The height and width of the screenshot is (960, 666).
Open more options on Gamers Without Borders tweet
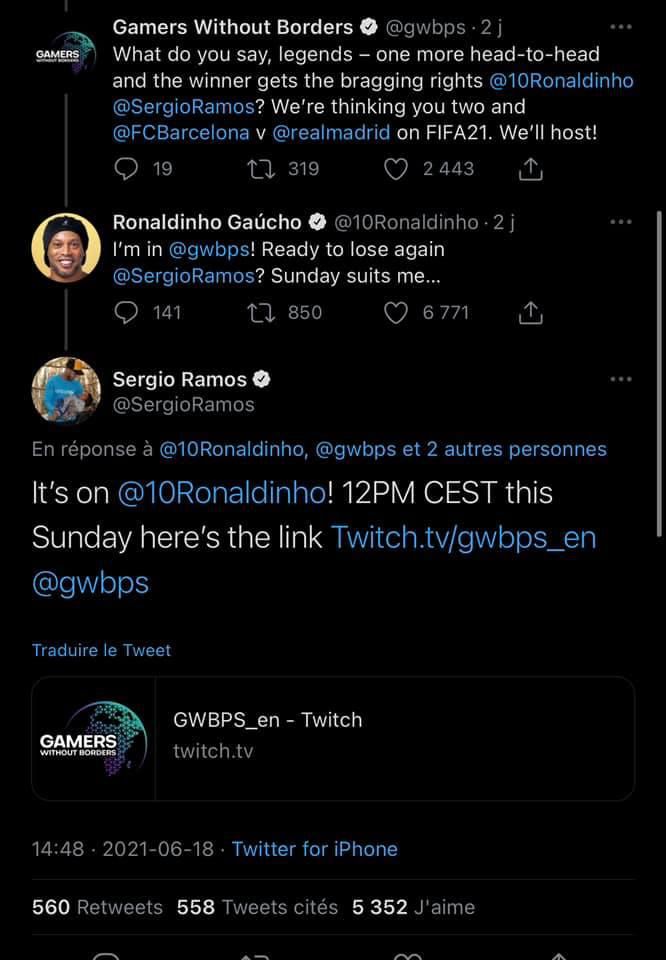620,26
